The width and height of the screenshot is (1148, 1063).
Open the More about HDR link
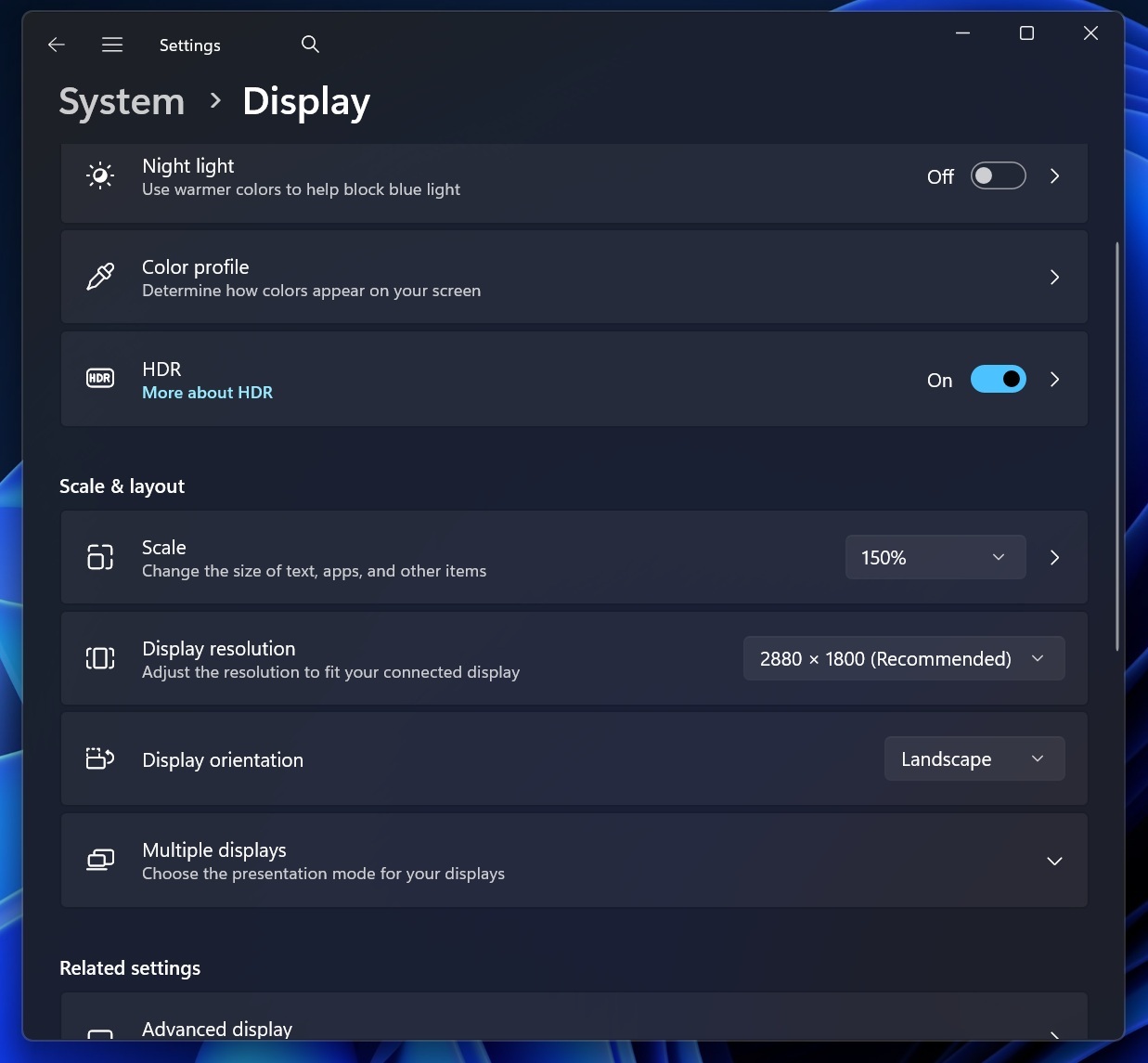[x=207, y=392]
